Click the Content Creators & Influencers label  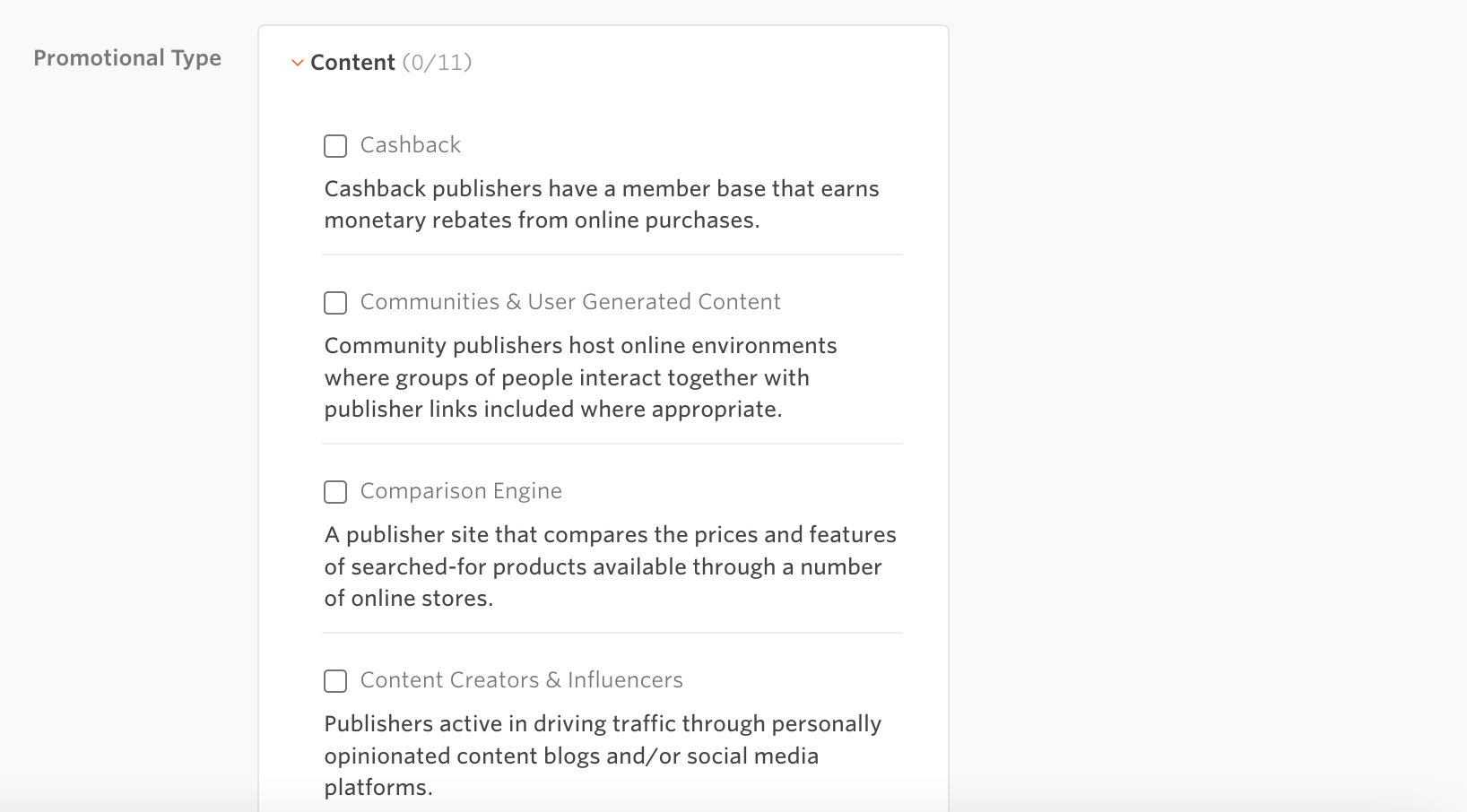coord(521,680)
